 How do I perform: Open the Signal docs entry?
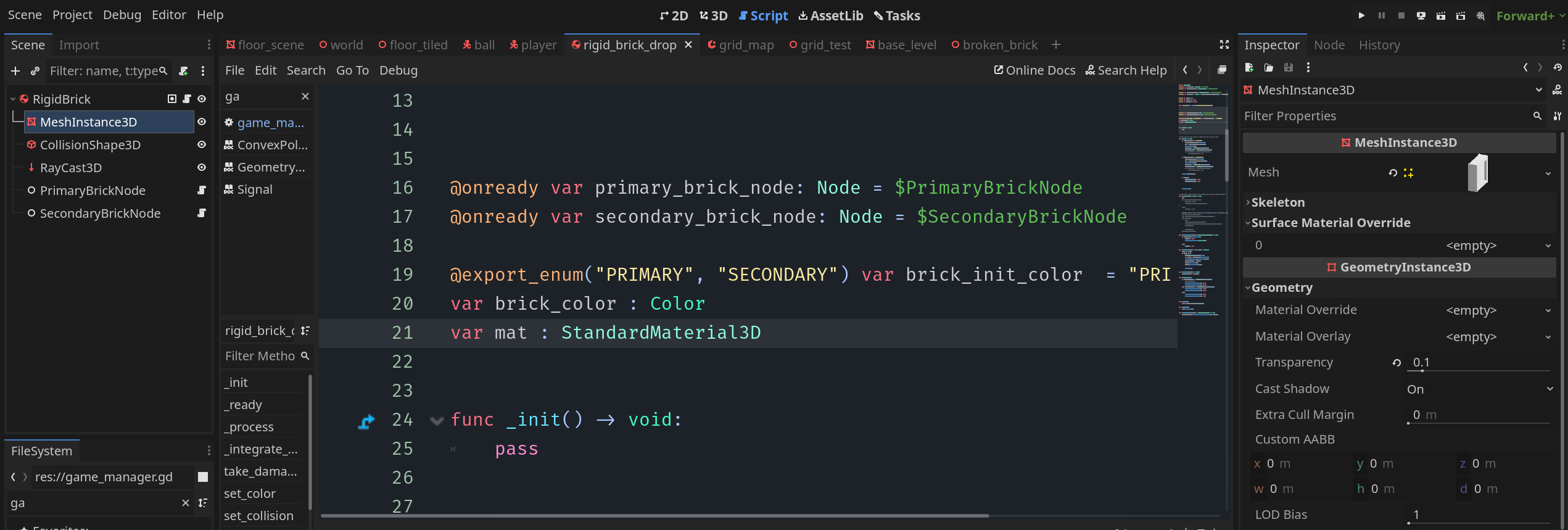click(267, 189)
